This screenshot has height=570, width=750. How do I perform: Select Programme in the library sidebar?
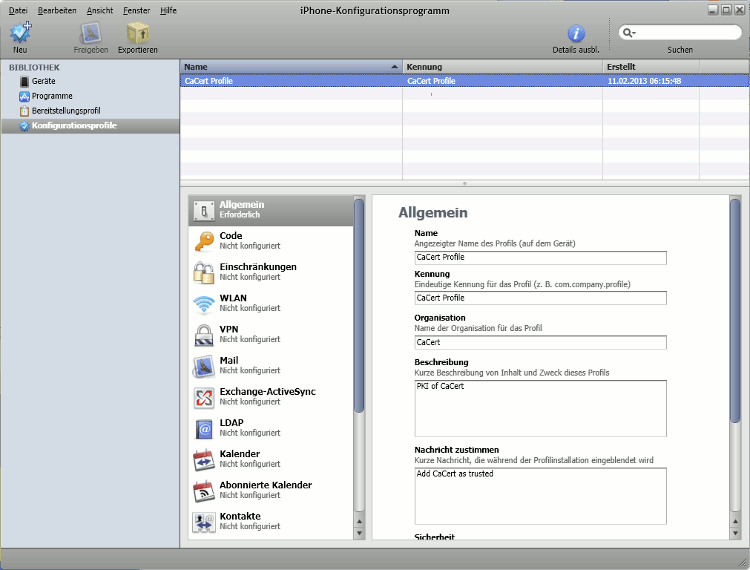tap(52, 96)
